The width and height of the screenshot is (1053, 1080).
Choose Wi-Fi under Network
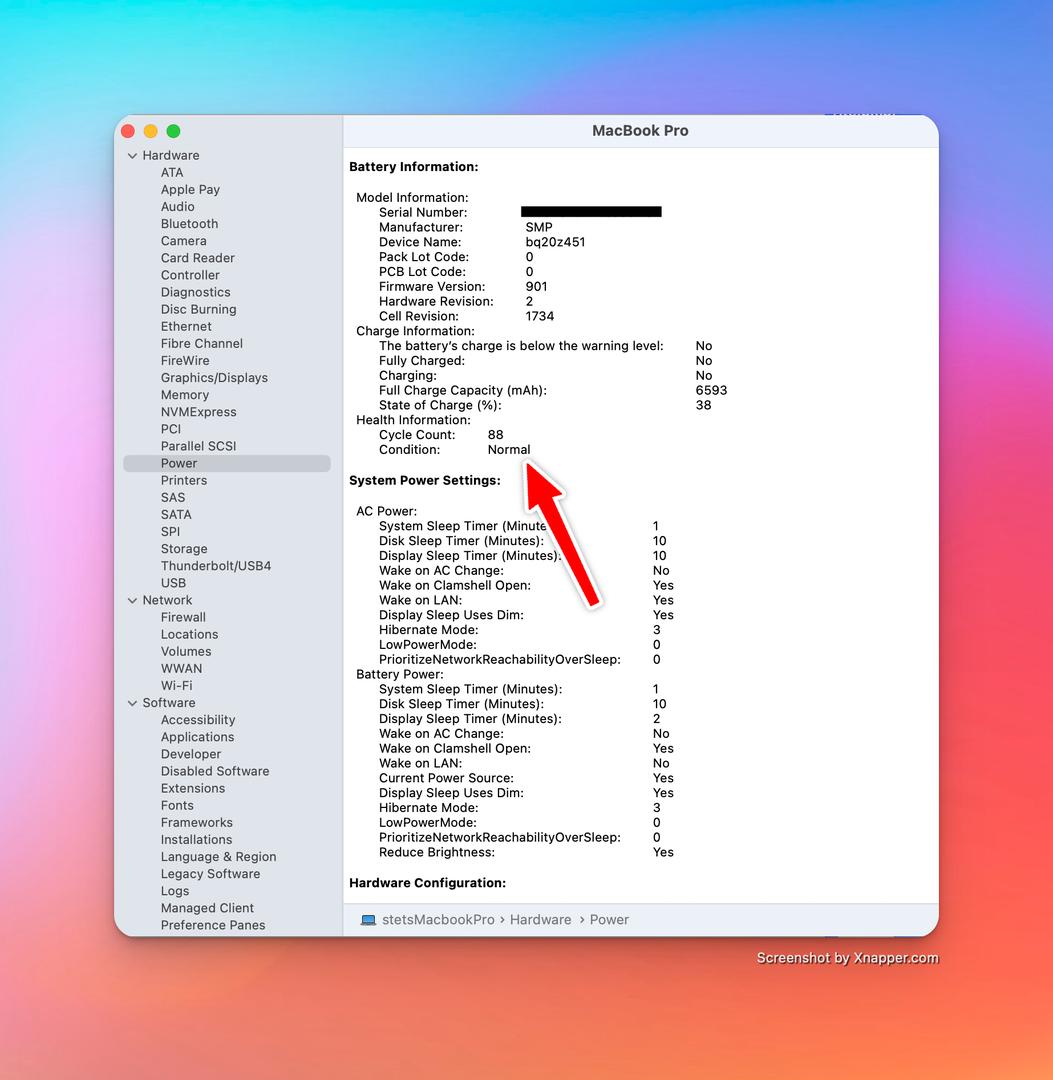(176, 686)
